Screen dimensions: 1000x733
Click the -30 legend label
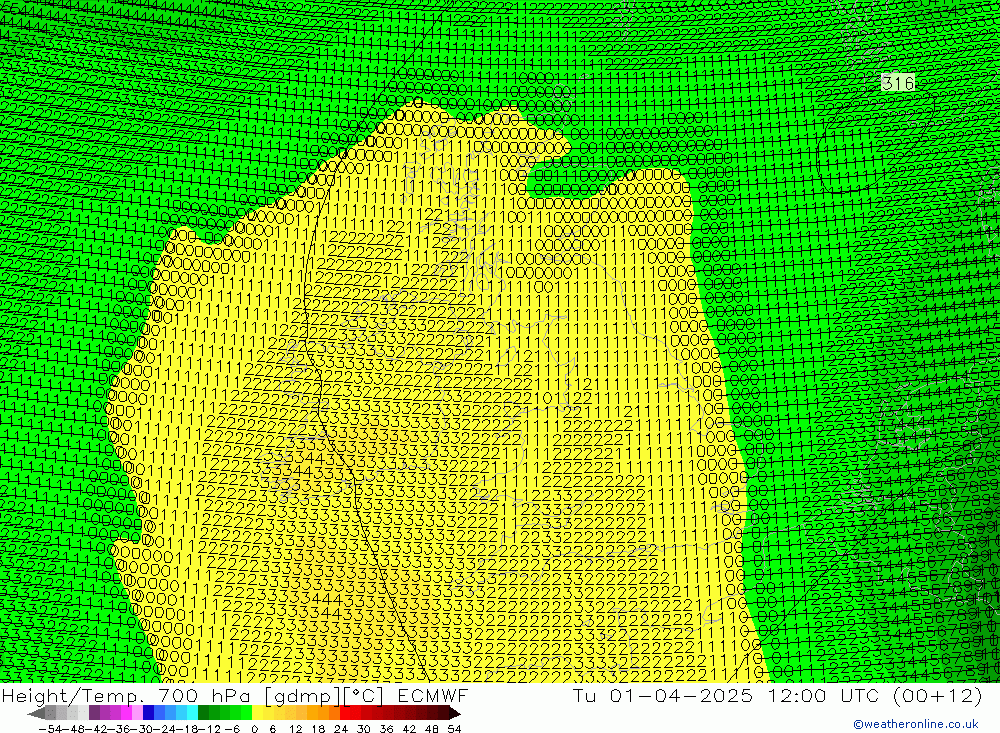(x=142, y=729)
